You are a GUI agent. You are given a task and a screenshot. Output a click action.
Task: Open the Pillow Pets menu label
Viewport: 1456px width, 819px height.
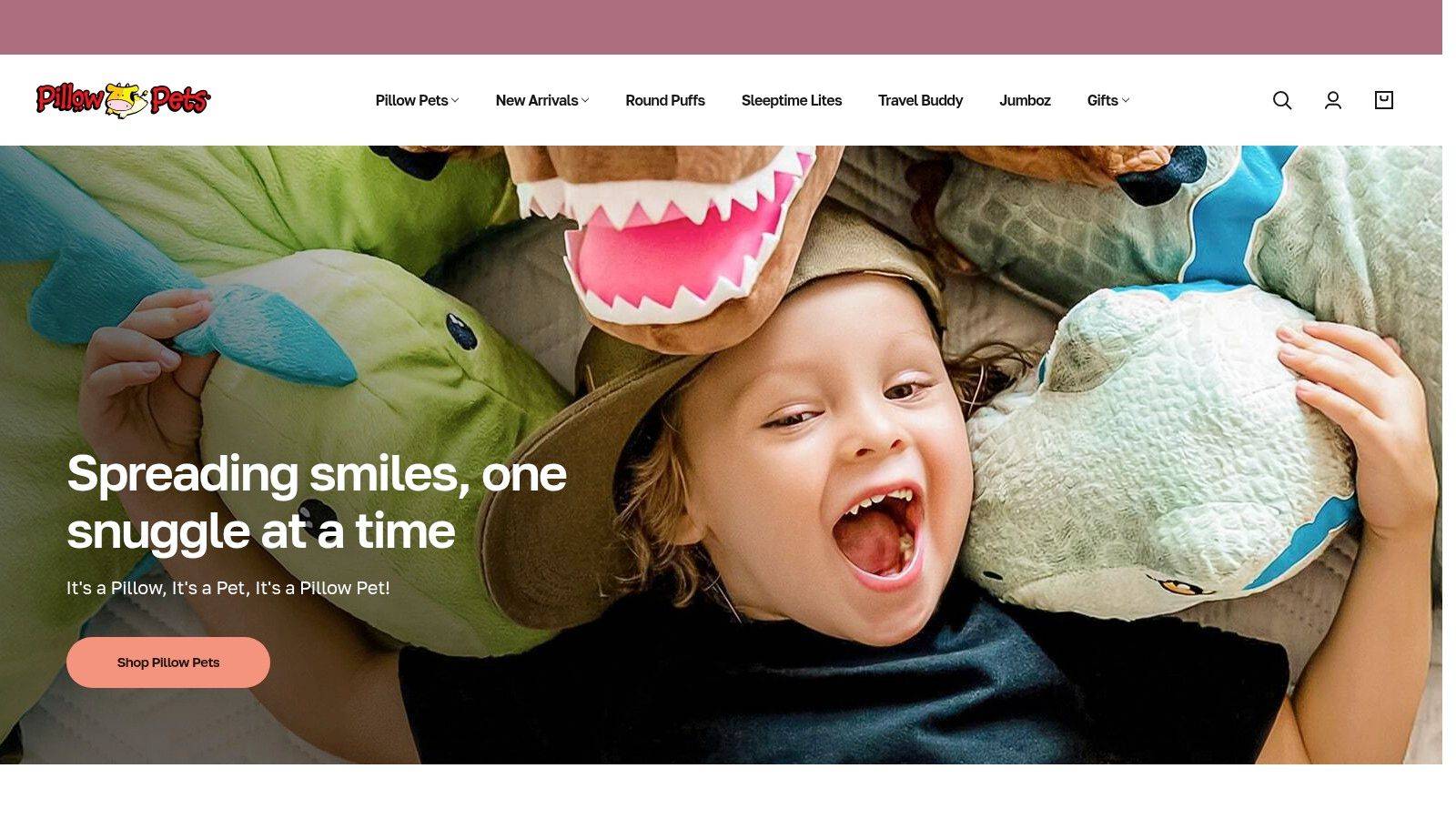click(411, 100)
